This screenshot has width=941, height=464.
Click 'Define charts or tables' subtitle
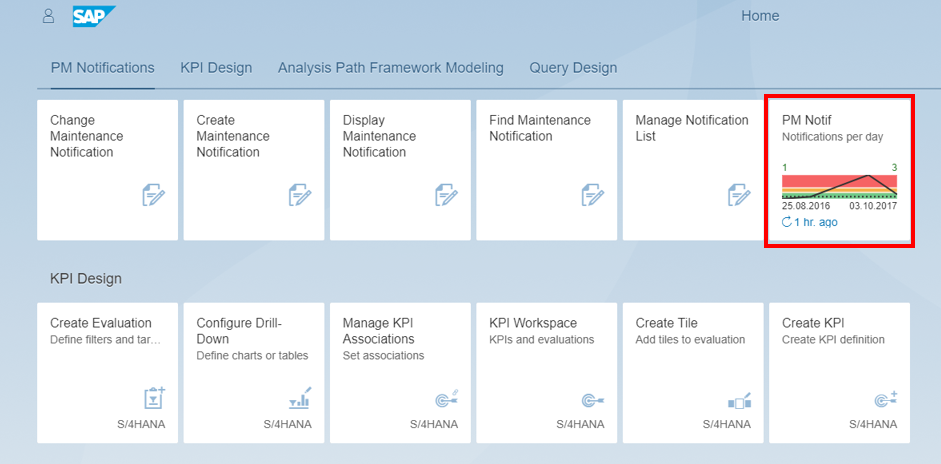click(252, 355)
